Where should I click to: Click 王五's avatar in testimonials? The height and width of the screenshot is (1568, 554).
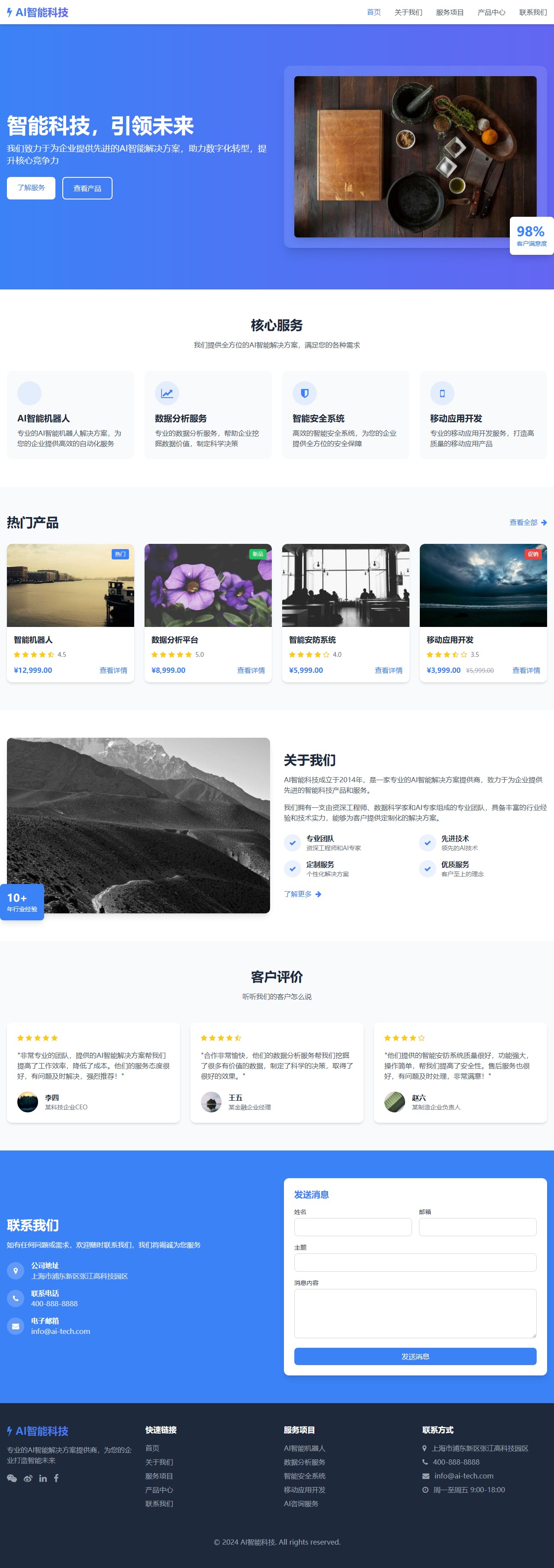(x=211, y=1102)
